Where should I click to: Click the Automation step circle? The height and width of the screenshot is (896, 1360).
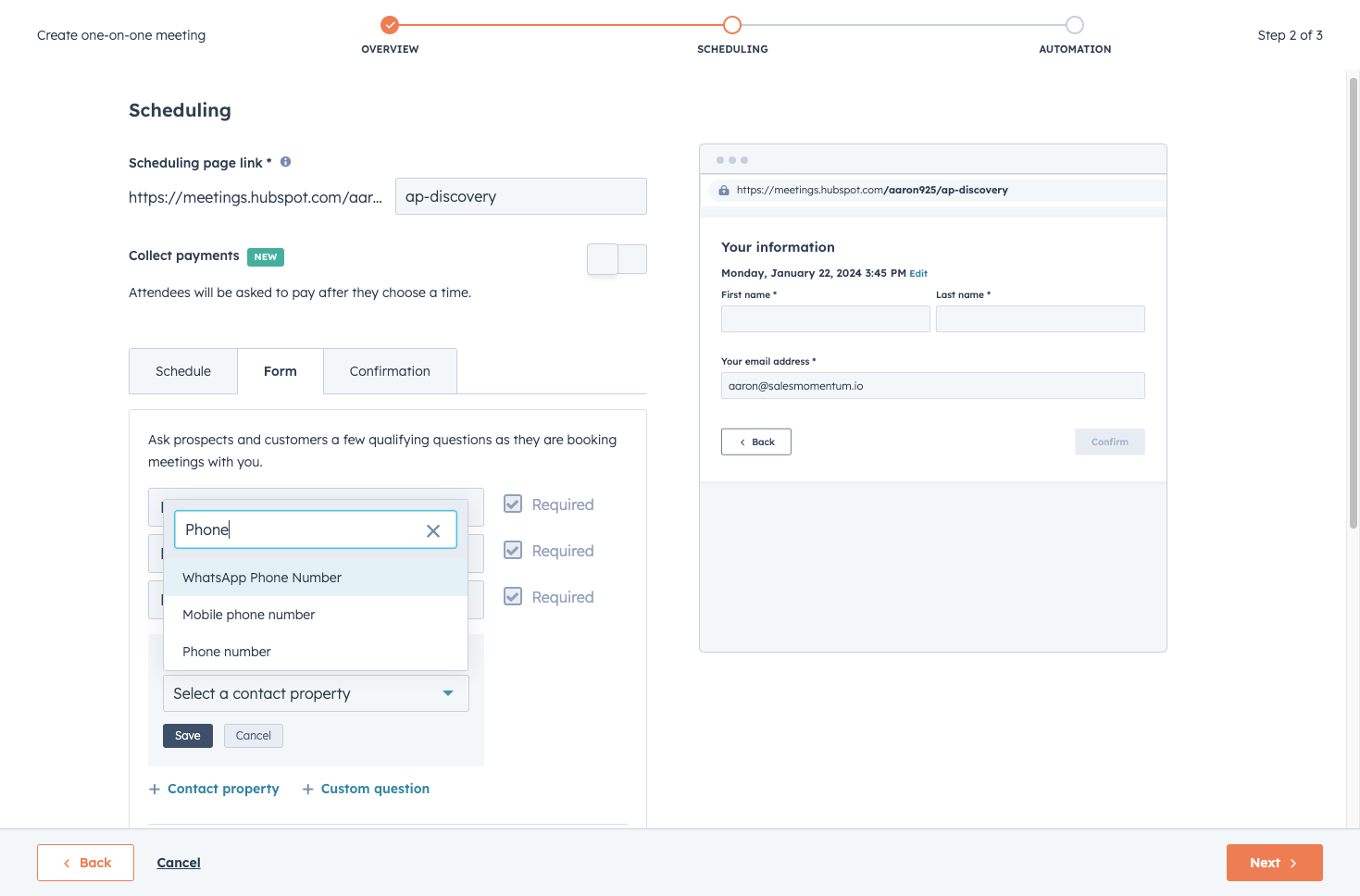[x=1075, y=25]
